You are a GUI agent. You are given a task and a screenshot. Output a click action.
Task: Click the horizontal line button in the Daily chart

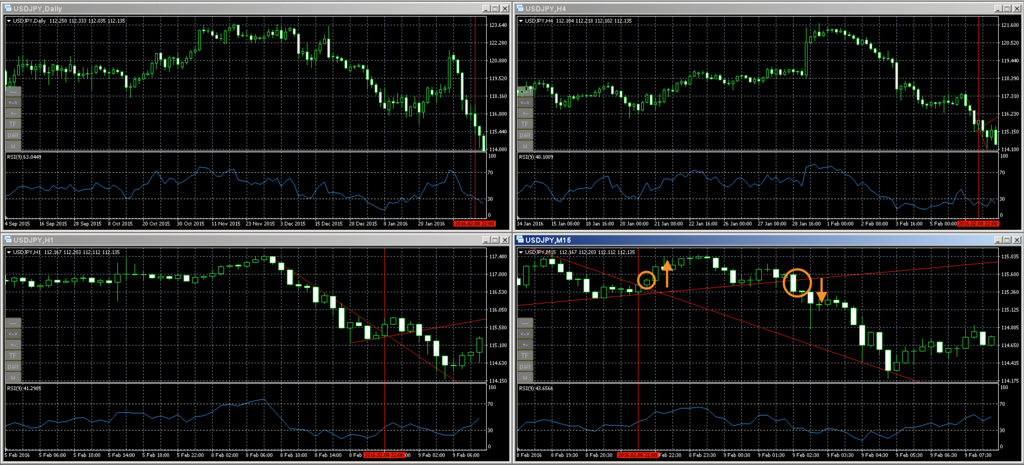pos(13,91)
